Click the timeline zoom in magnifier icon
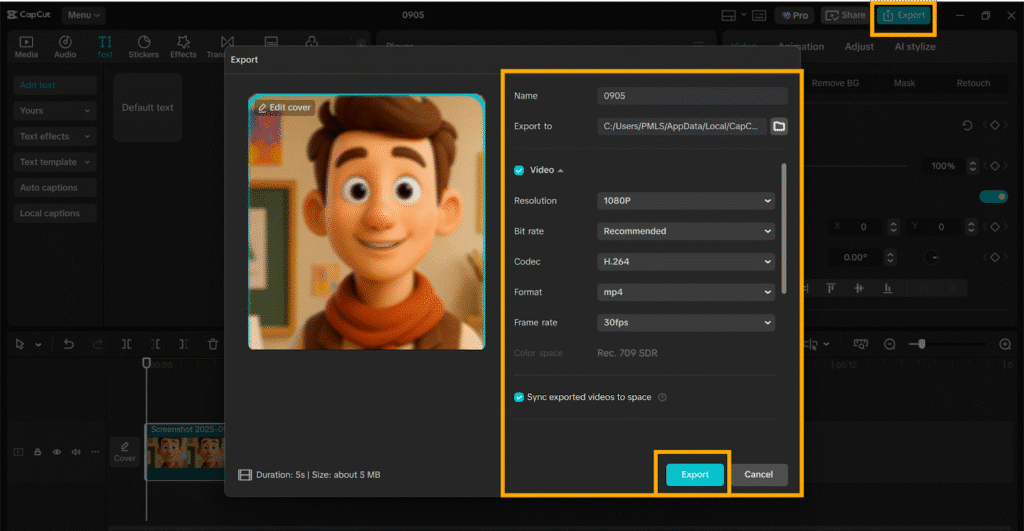The width and height of the screenshot is (1024, 531). pos(1005,344)
